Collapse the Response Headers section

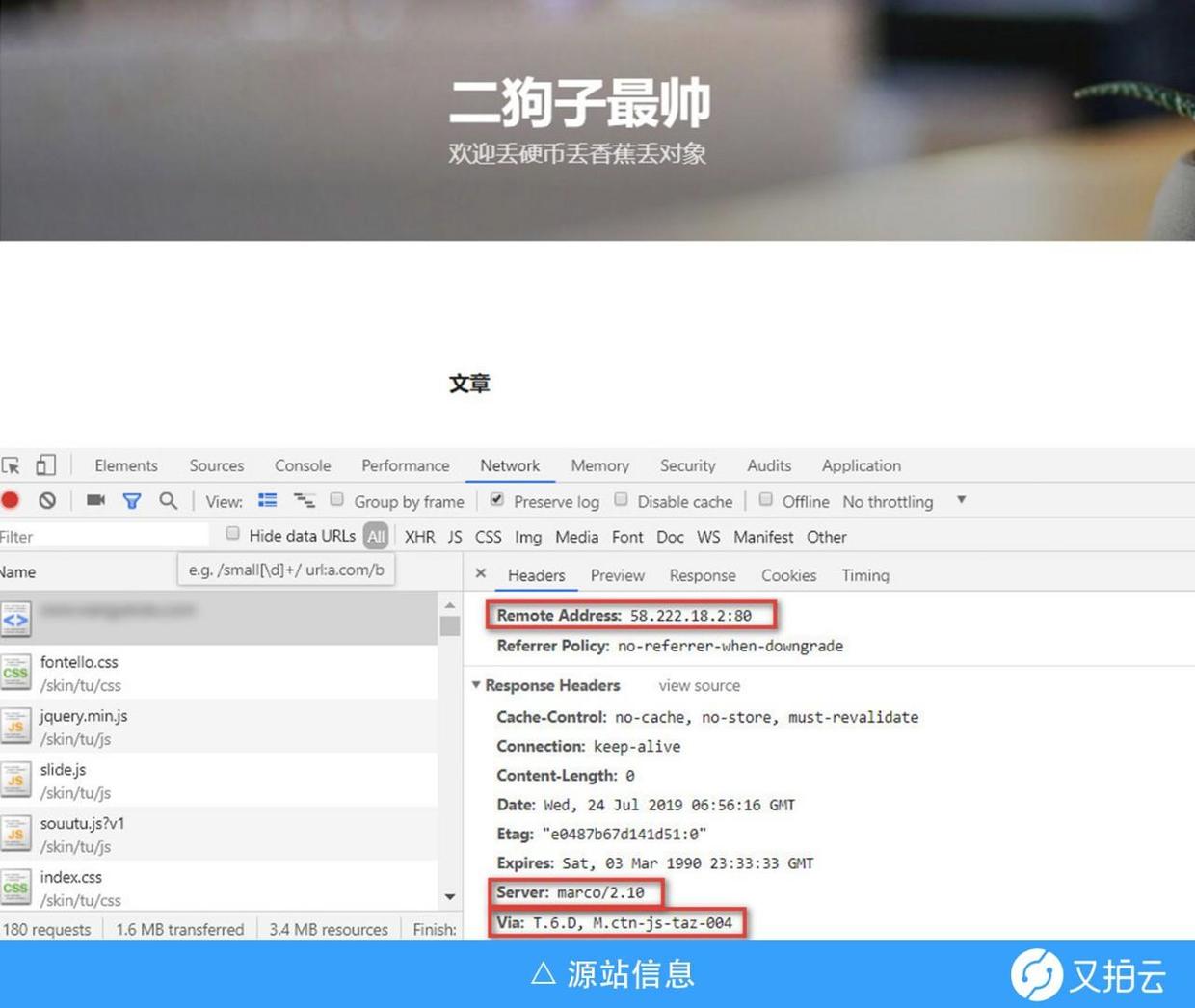(476, 685)
